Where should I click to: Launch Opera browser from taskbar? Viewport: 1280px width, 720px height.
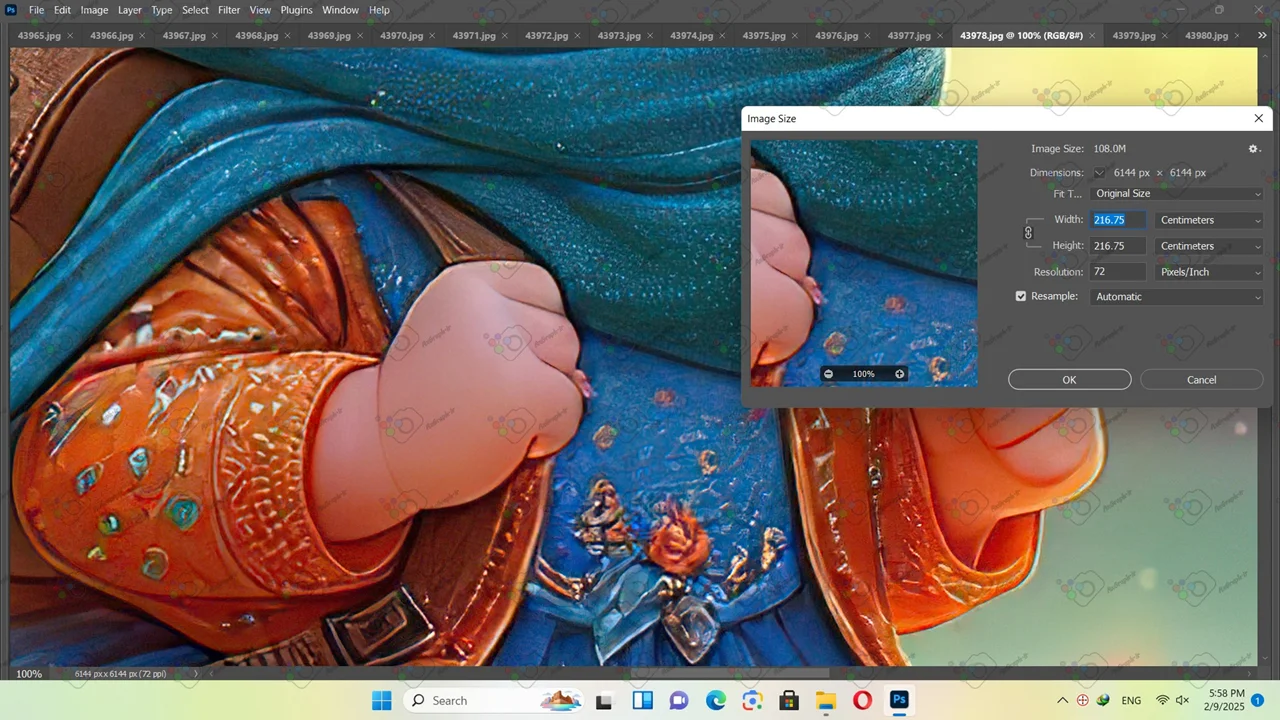pyautogui.click(x=862, y=700)
